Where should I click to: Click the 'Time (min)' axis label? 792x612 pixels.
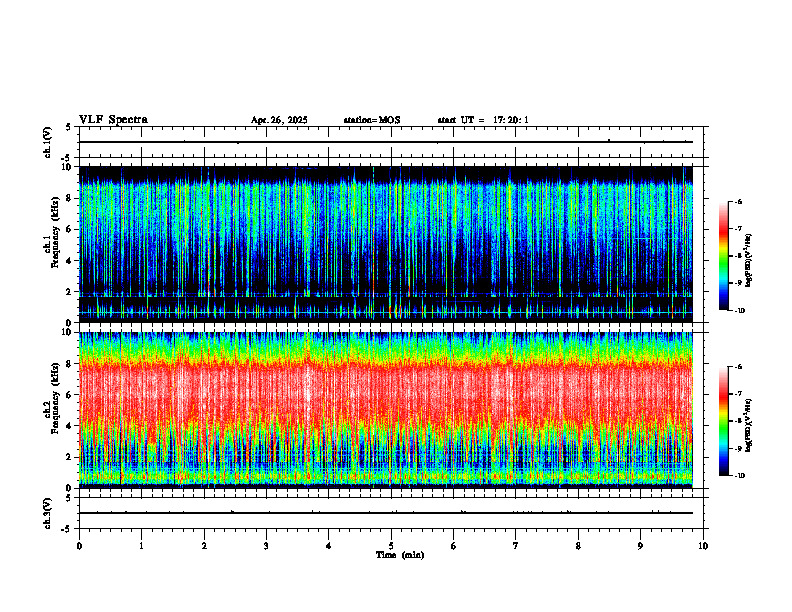(x=400, y=555)
